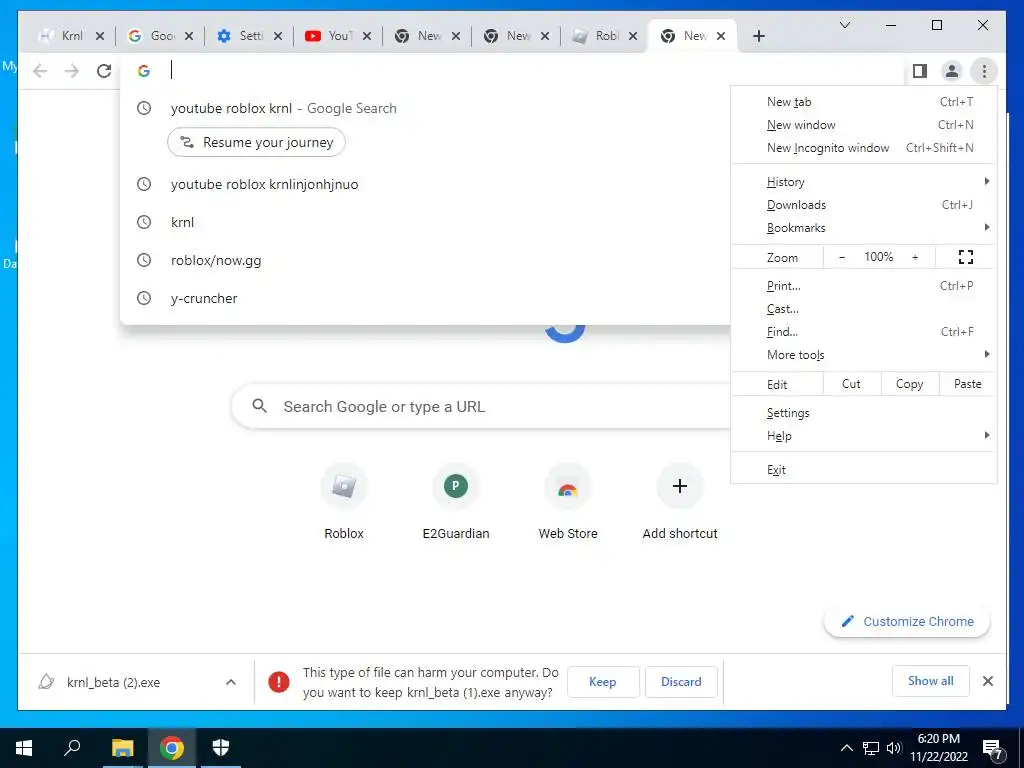Open Windows Start menu

click(24, 748)
